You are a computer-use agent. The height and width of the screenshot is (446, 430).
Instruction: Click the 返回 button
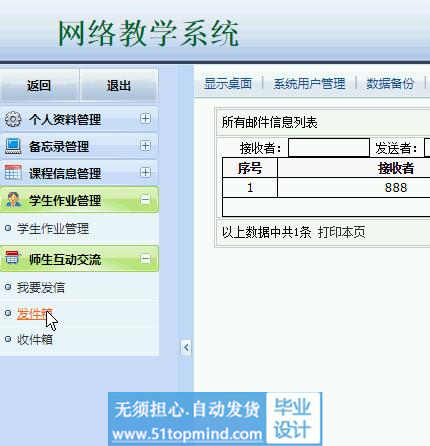[39, 85]
